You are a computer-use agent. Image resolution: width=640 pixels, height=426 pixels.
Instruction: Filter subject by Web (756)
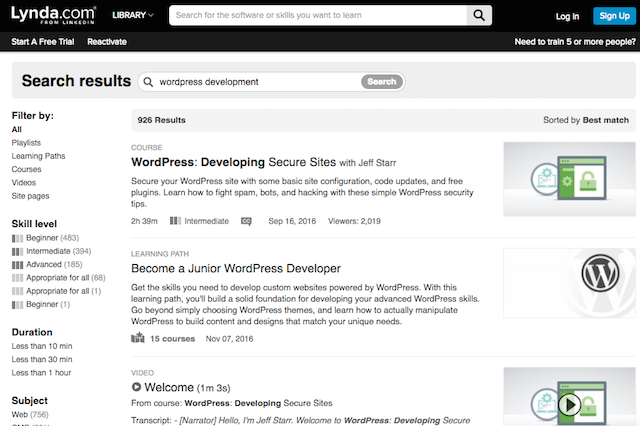click(30, 415)
